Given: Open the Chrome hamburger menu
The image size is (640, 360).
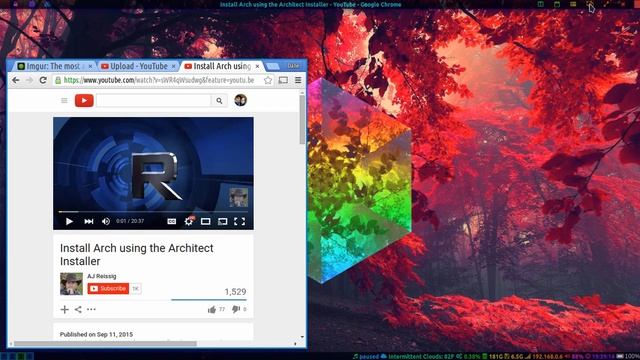Looking at the screenshot, I should [298, 80].
